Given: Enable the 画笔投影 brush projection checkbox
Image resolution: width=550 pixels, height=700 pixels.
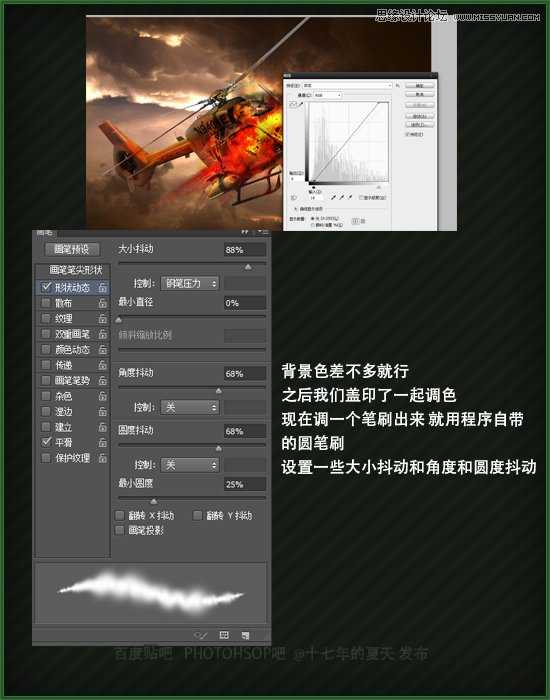Looking at the screenshot, I should tap(120, 530).
